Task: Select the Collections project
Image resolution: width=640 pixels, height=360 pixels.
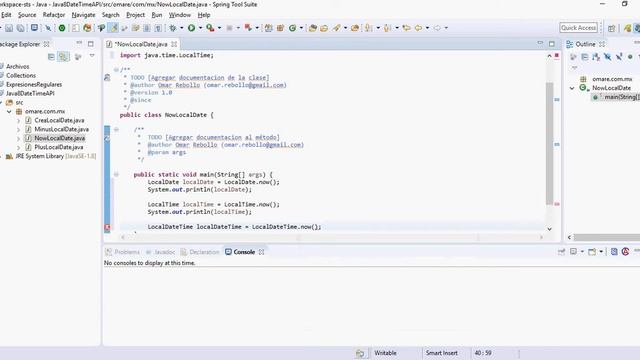Action: point(21,76)
